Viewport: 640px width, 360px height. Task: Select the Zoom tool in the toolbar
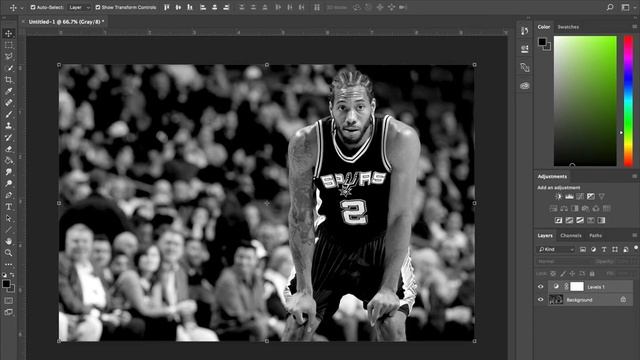tap(9, 253)
